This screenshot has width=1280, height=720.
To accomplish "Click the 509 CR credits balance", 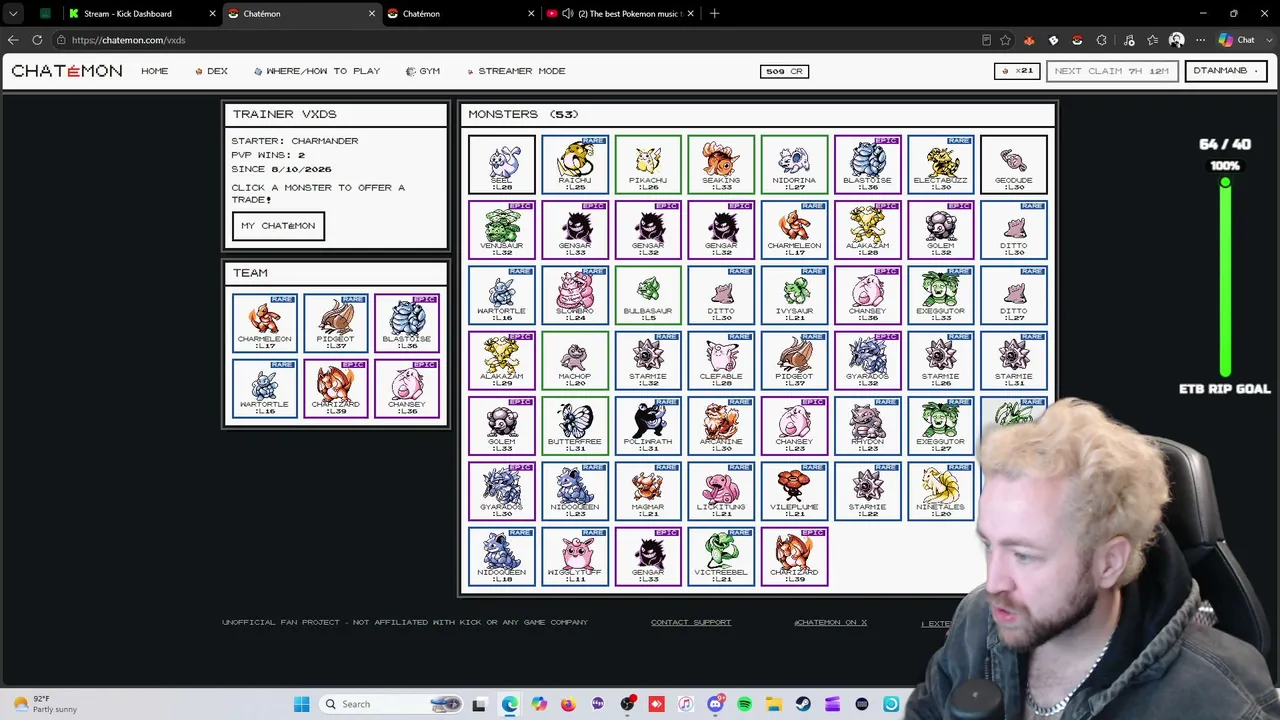I will (784, 71).
